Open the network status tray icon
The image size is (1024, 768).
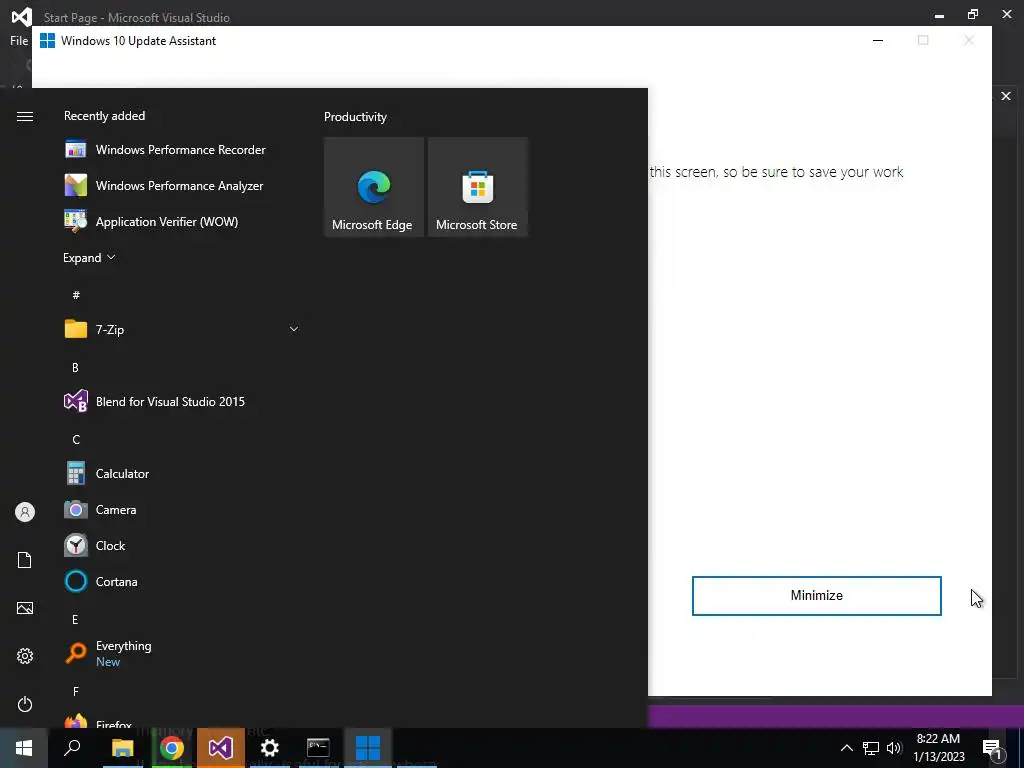[x=871, y=748]
